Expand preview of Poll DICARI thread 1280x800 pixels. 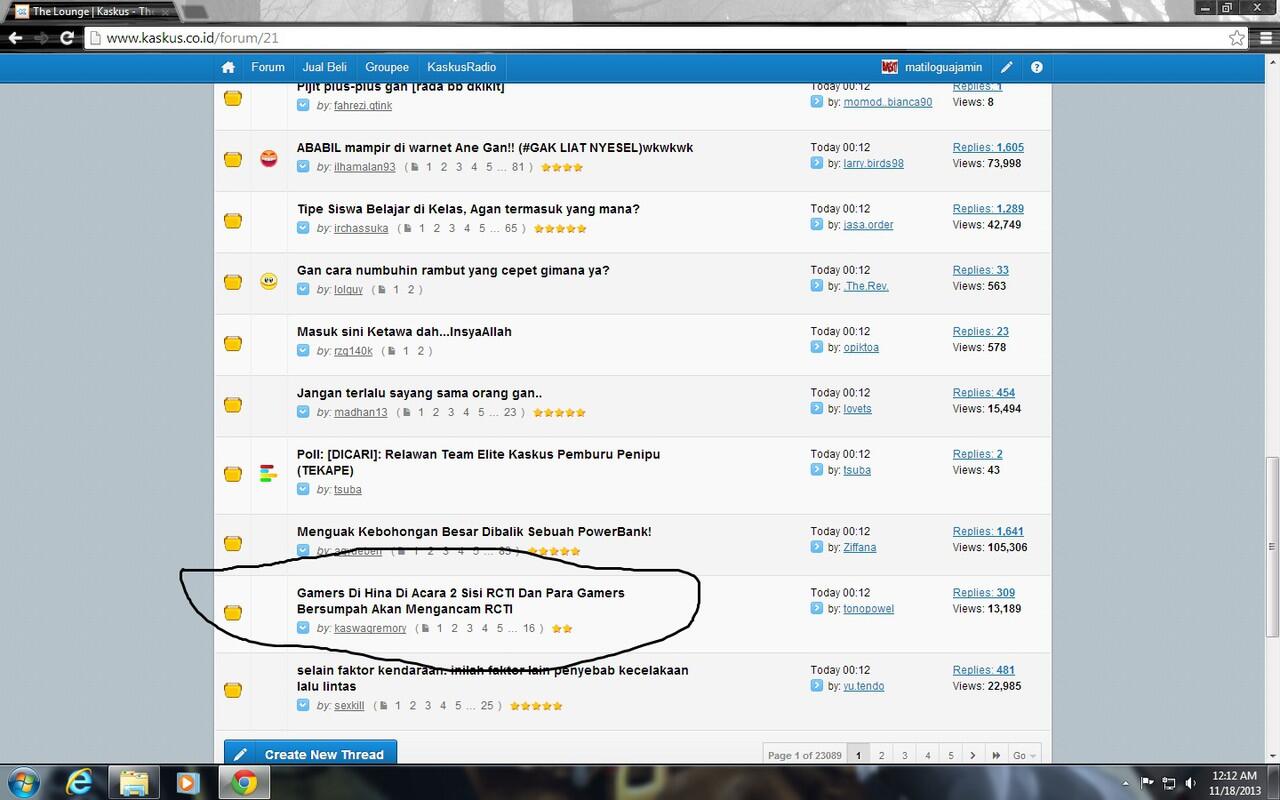303,489
